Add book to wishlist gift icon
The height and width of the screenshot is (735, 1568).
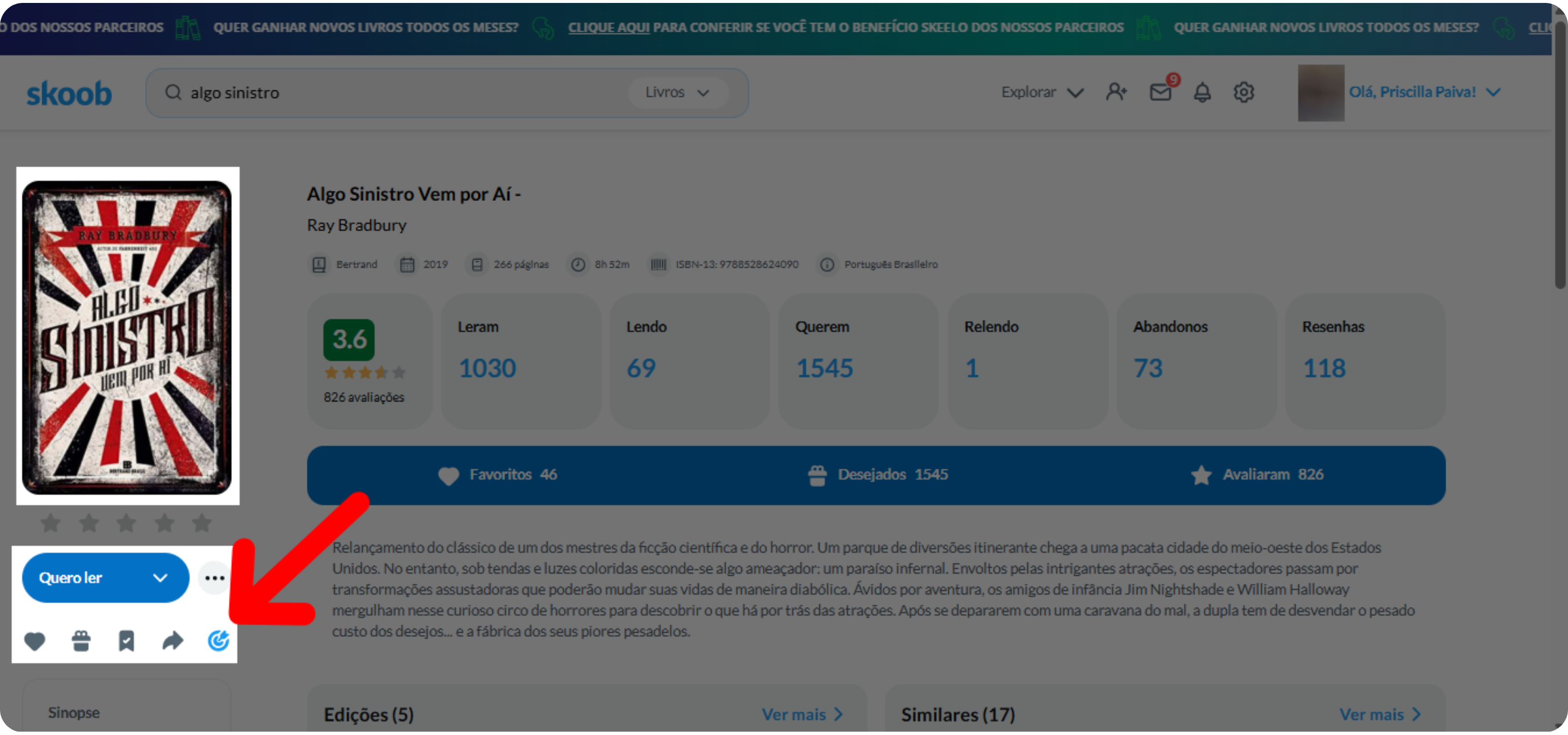tap(81, 641)
